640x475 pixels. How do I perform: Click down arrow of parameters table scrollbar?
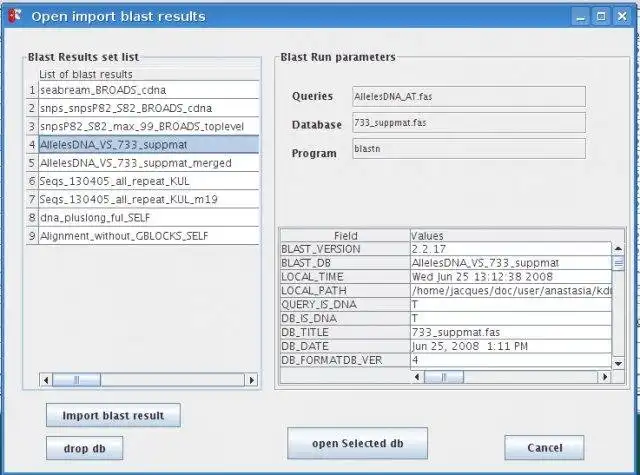[618, 363]
